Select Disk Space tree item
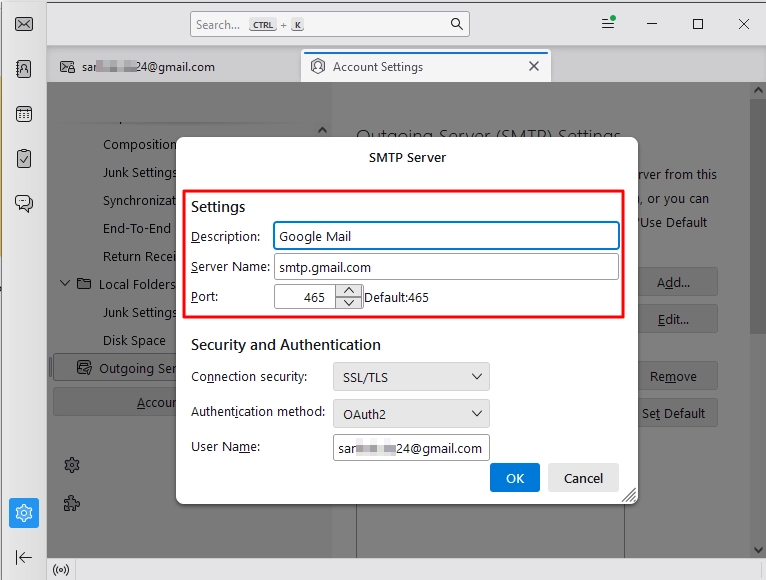 pyautogui.click(x=134, y=340)
